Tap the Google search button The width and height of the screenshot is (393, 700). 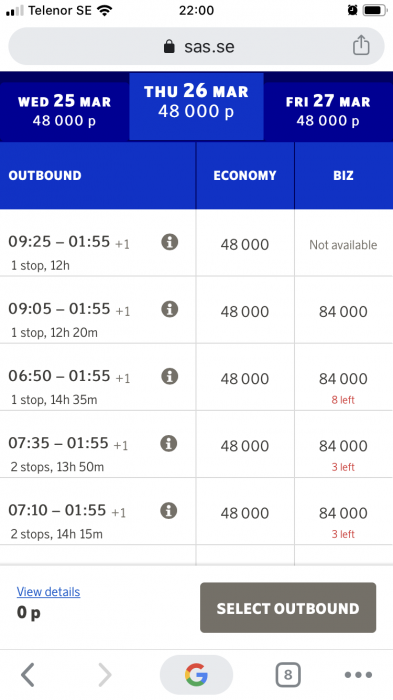[196, 675]
